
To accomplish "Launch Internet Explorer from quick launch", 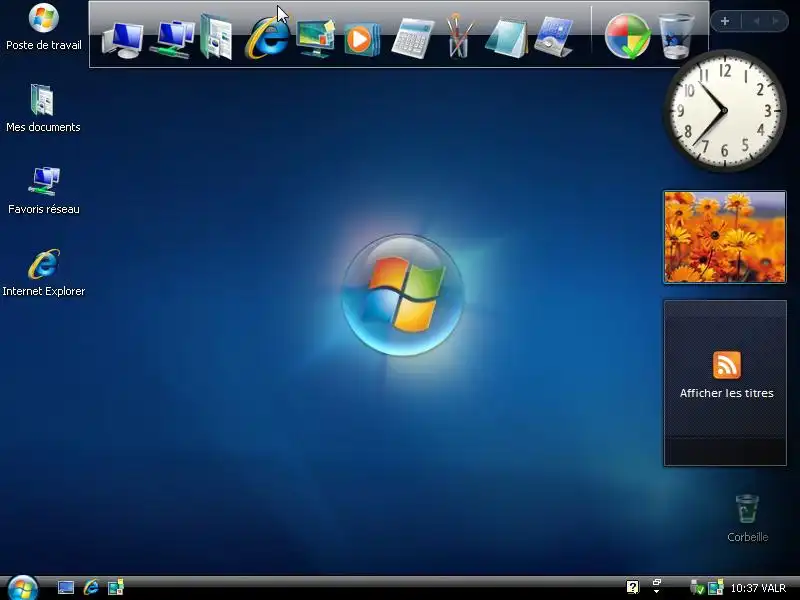I will [91, 588].
